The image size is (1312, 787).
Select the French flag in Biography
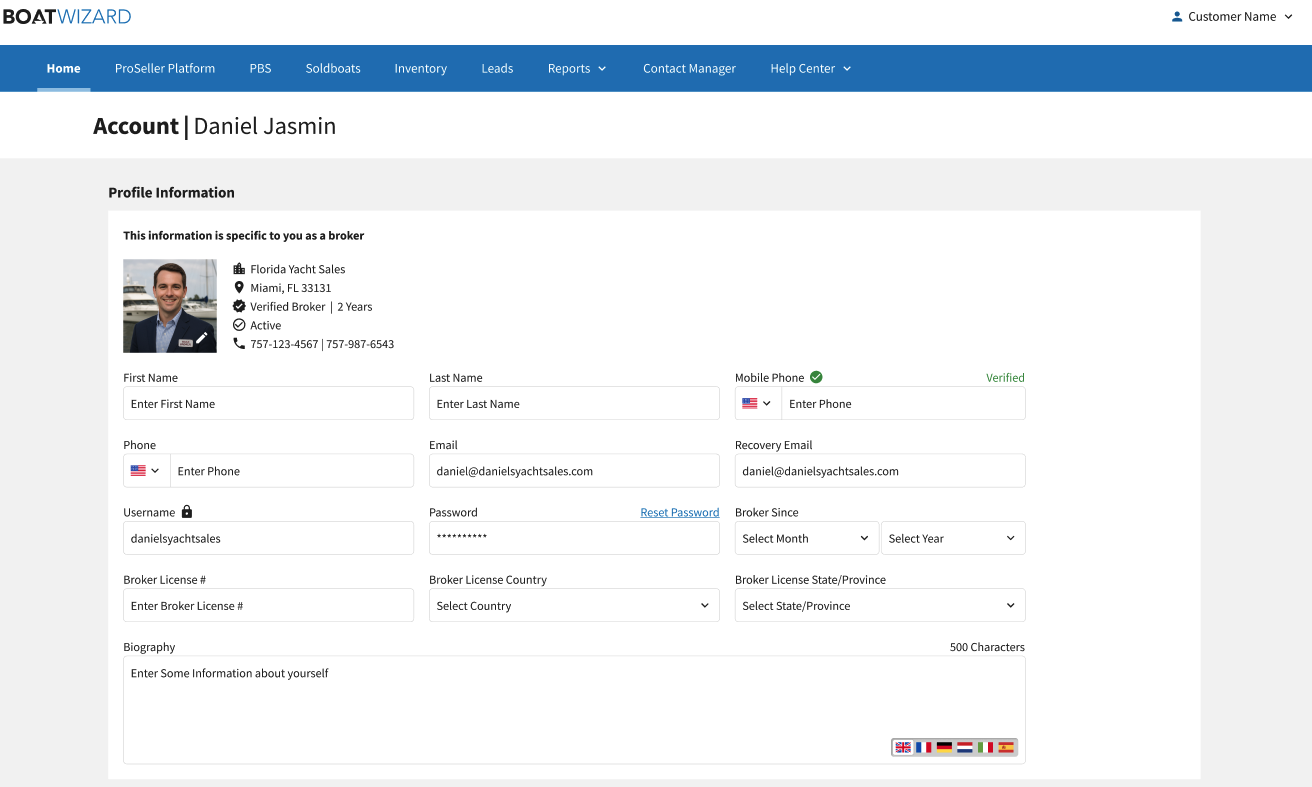coord(924,747)
